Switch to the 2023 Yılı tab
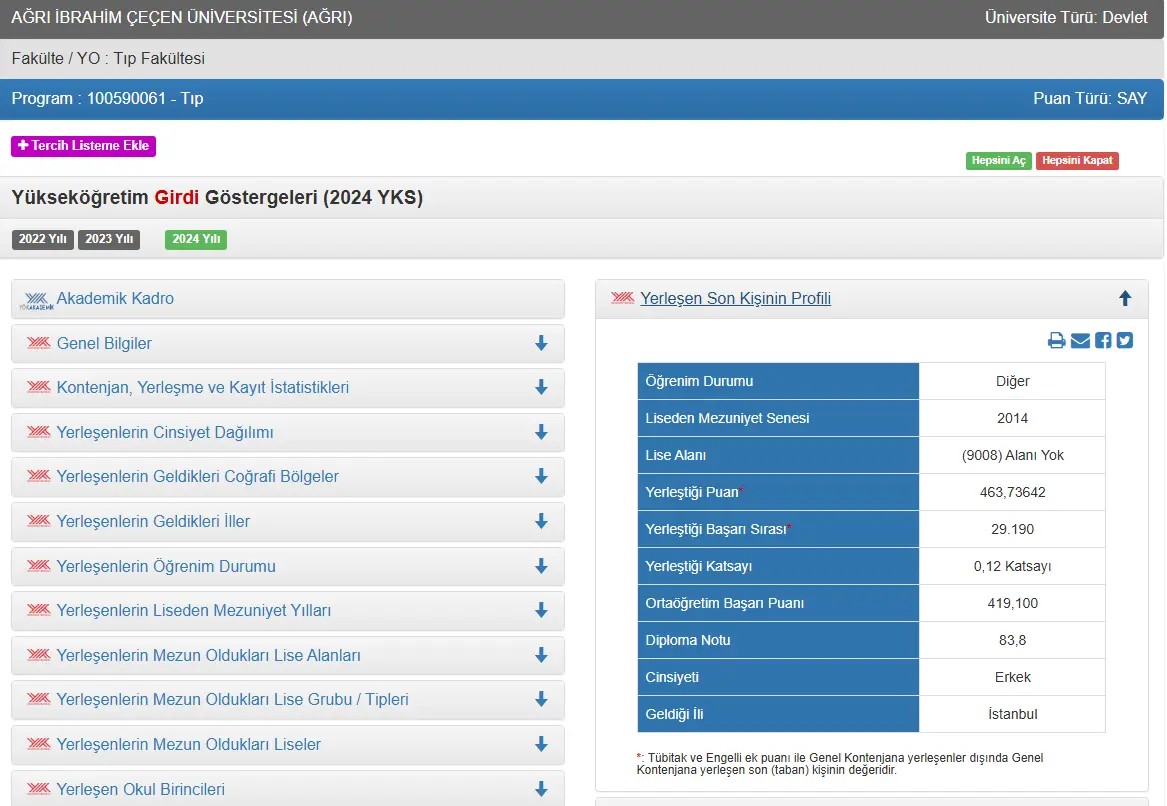 coord(109,239)
